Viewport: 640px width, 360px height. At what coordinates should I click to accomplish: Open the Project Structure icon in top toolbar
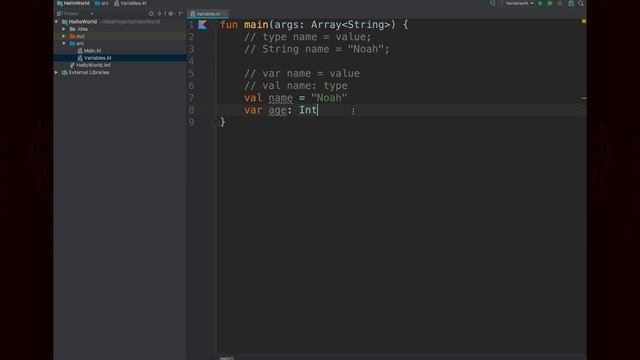click(x=571, y=3)
